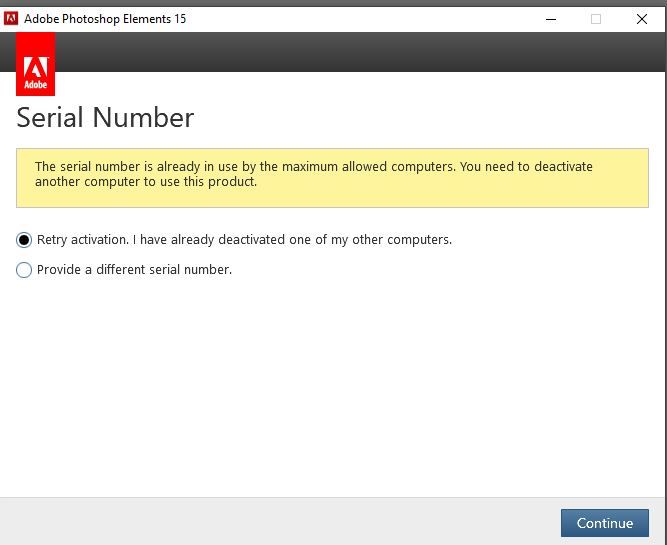Minimize the Photoshop Elements 15 window
667x545 pixels.
[551, 19]
